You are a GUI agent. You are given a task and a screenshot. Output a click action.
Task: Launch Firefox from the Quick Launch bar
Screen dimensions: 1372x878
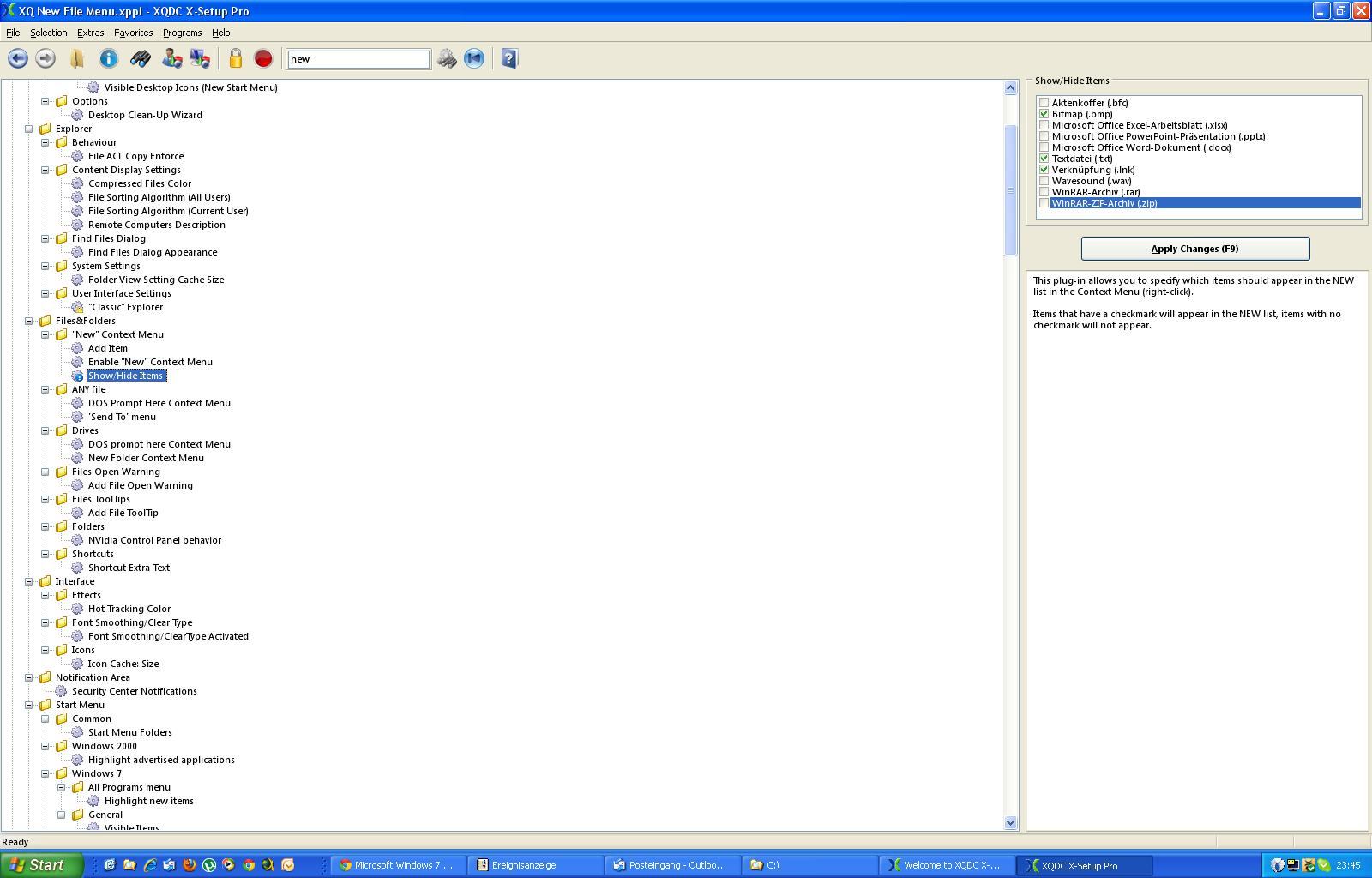pos(190,865)
